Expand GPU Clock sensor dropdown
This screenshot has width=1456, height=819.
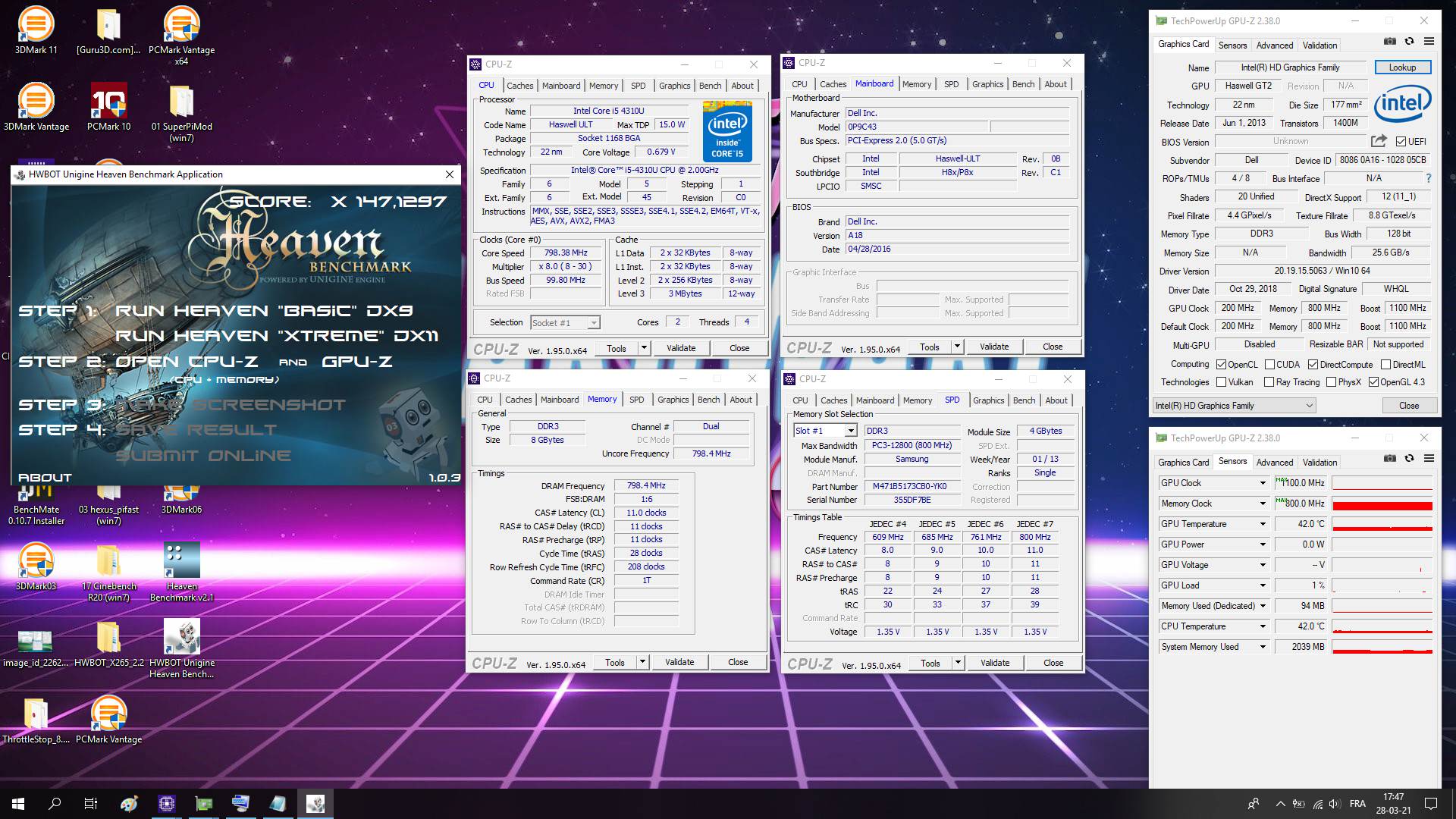click(x=1263, y=483)
